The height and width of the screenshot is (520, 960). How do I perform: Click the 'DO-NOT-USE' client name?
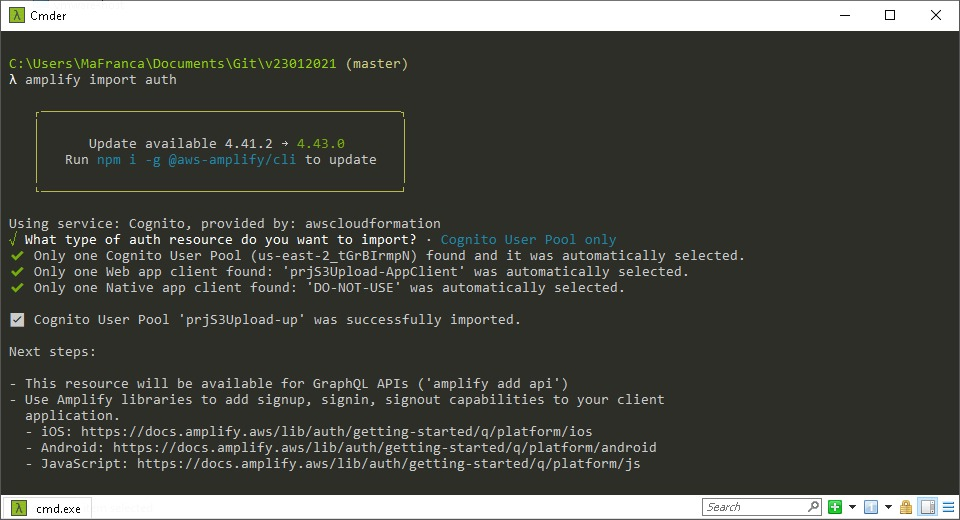[353, 287]
